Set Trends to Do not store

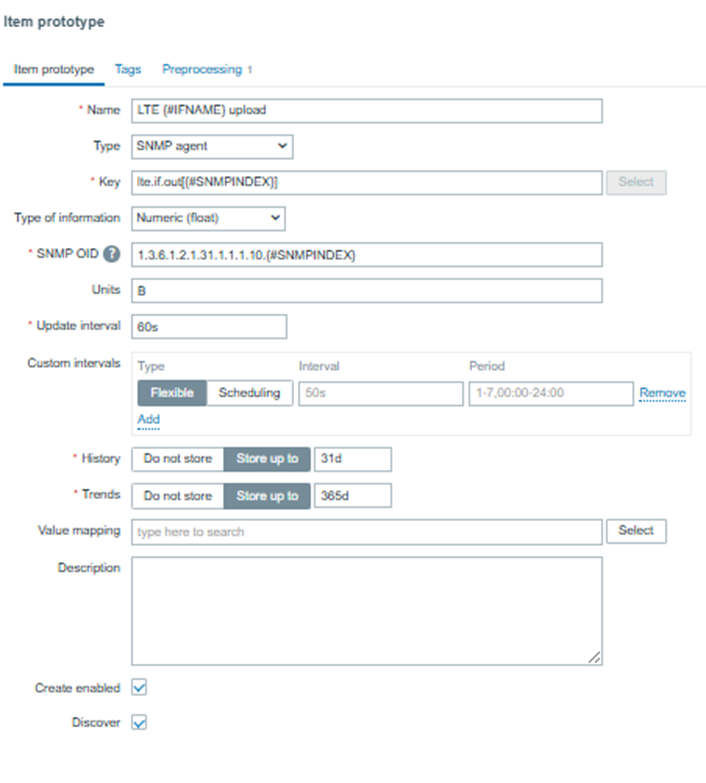coord(177,496)
